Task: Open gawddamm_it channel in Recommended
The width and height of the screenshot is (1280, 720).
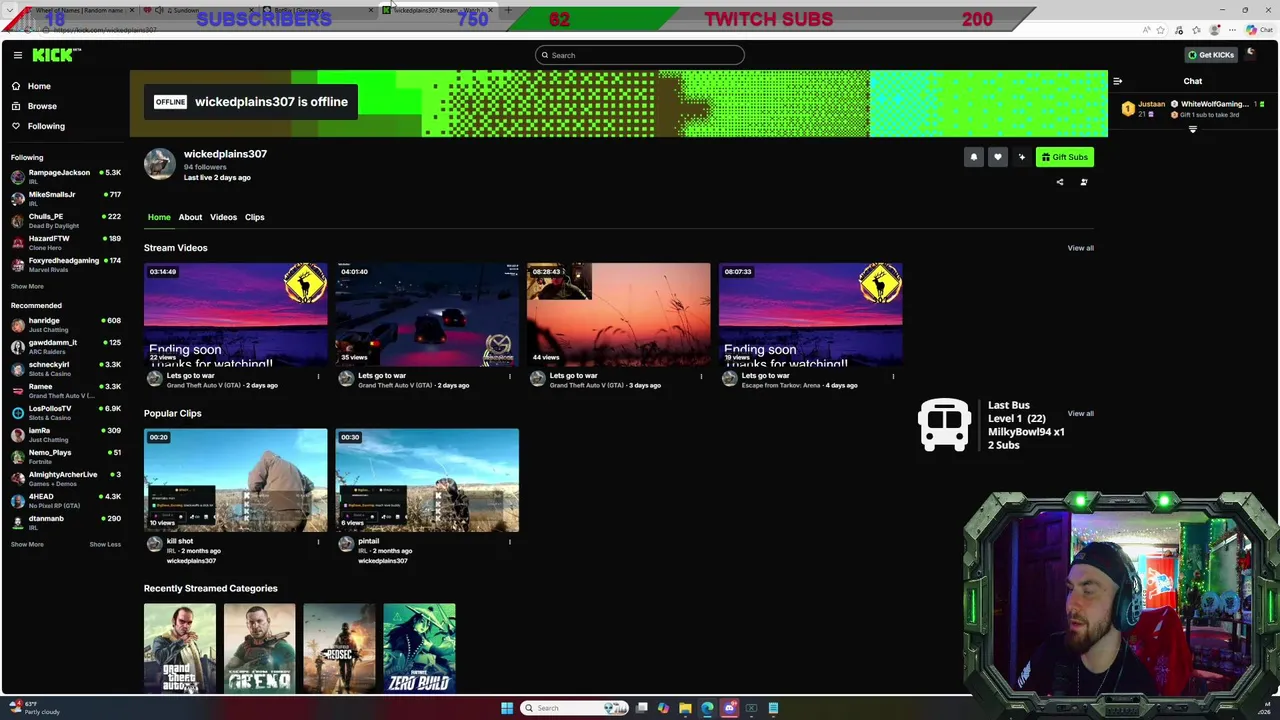Action: coord(66,346)
